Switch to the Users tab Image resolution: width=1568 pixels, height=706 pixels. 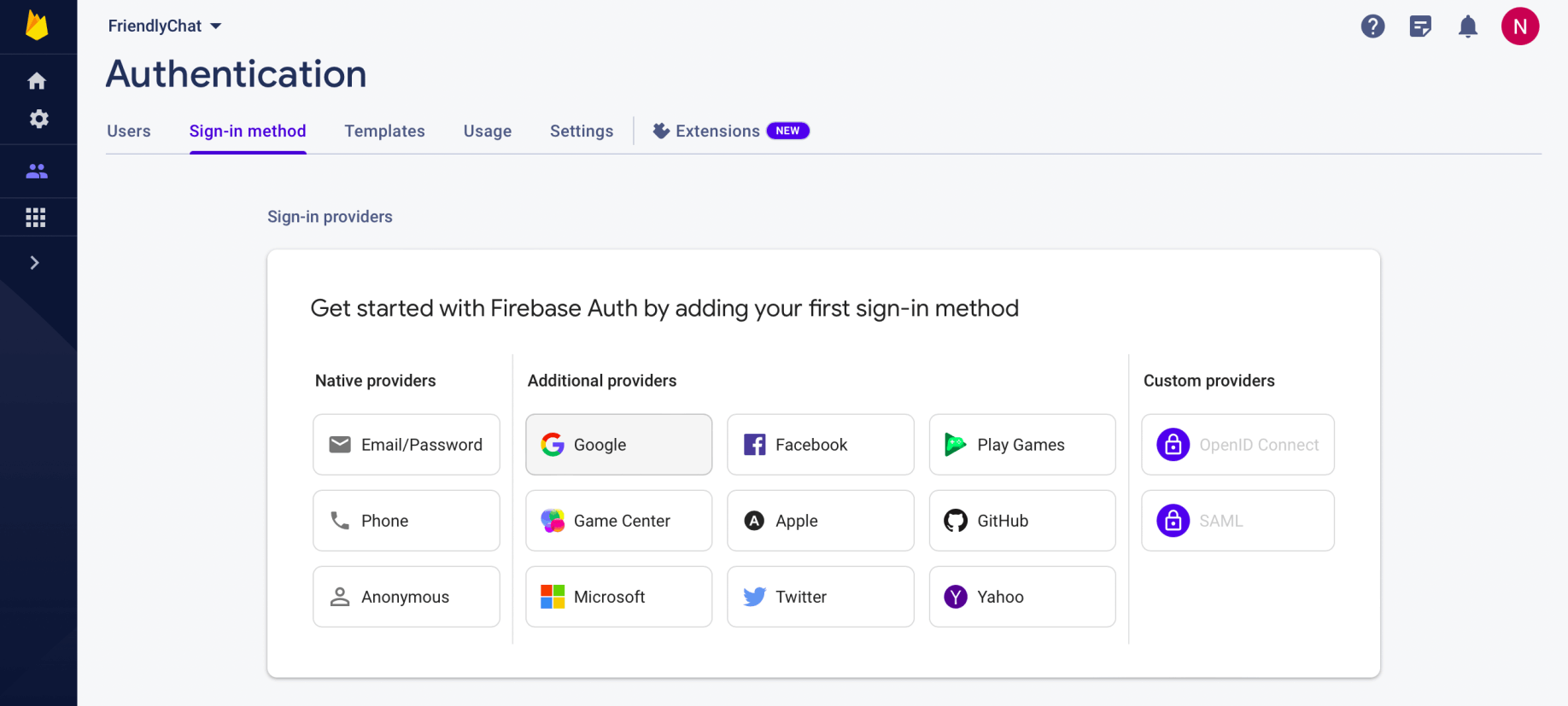click(129, 131)
